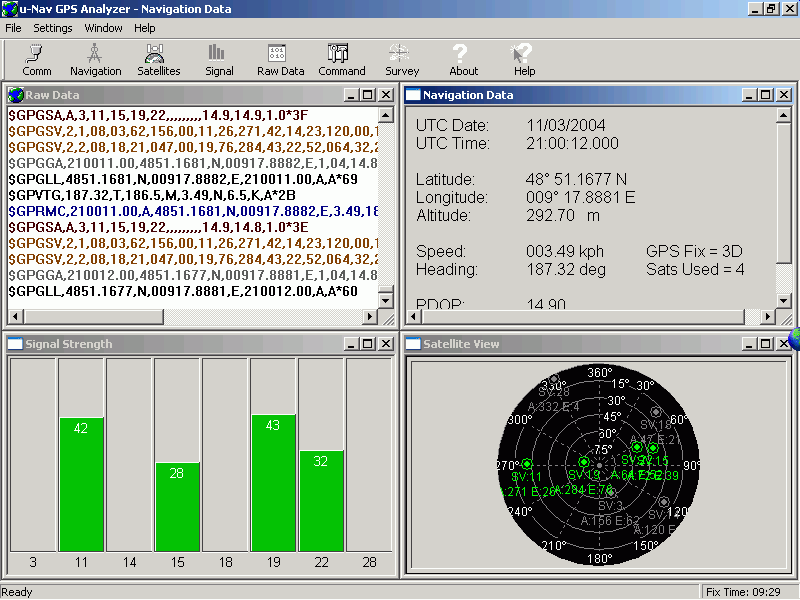The height and width of the screenshot is (600, 800).
Task: Open the Settings menu
Action: [53, 28]
